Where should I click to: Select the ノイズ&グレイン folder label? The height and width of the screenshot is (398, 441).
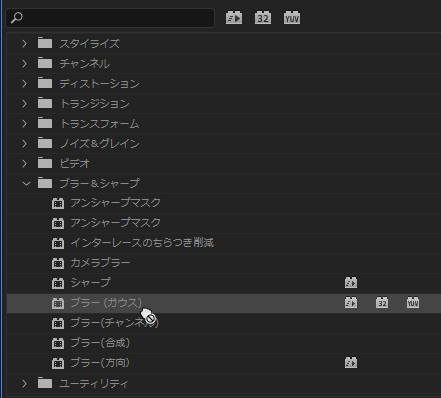tap(99, 143)
